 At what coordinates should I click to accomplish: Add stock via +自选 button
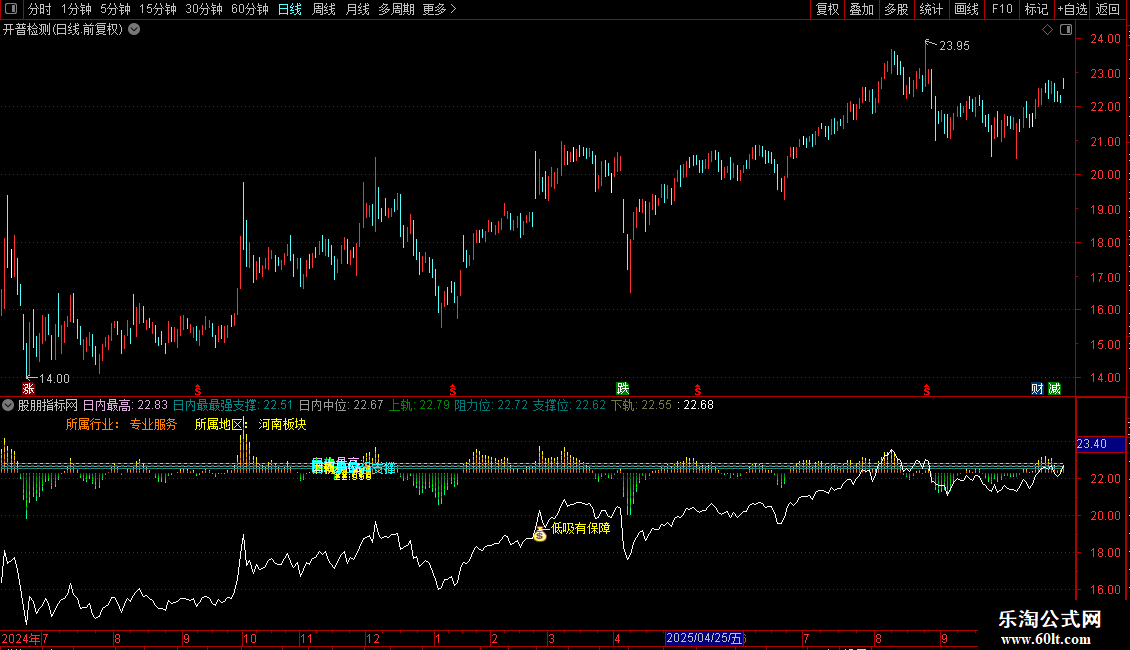[1072, 9]
